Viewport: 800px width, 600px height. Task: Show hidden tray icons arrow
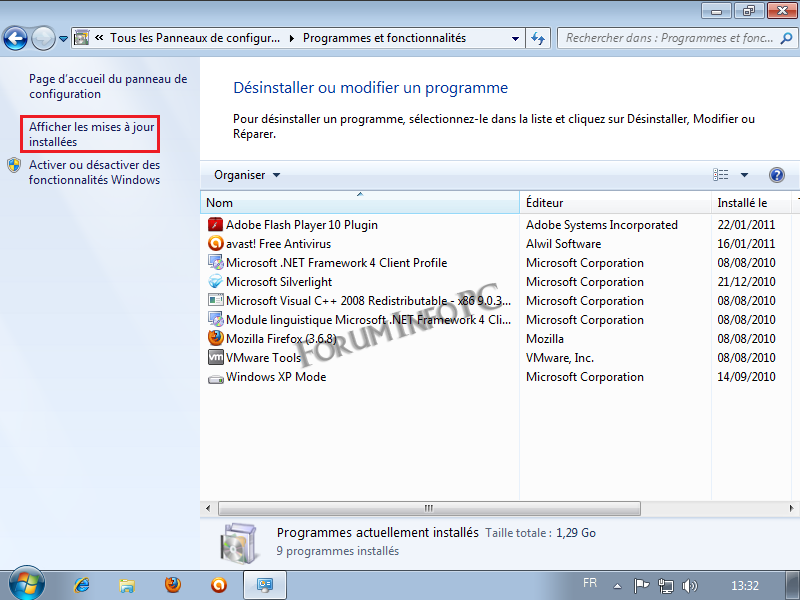point(617,586)
